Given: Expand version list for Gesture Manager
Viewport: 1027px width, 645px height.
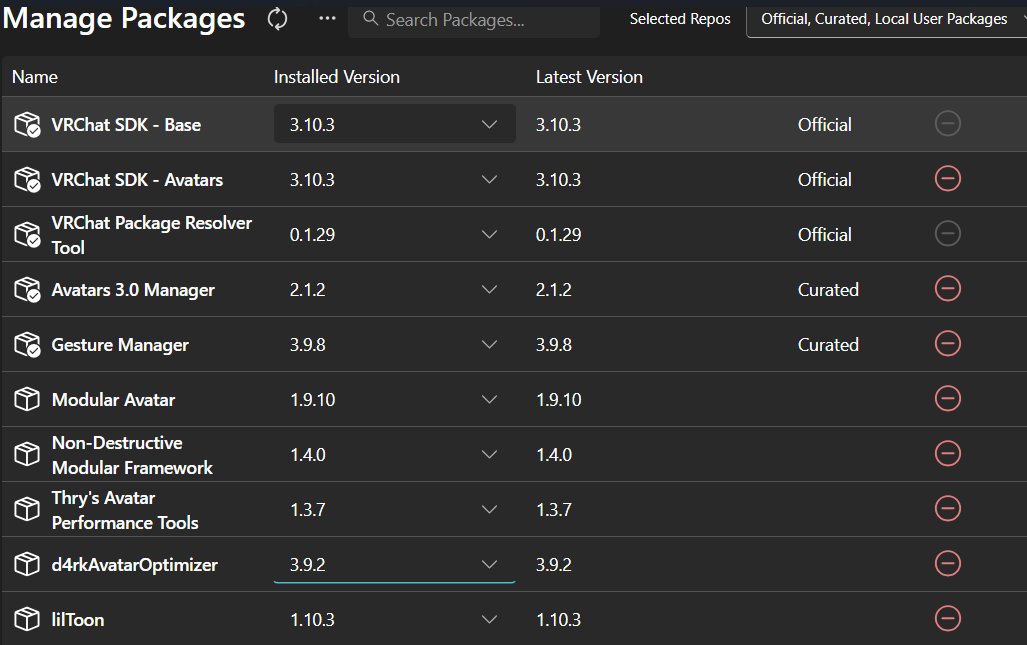Looking at the screenshot, I should 394,344.
